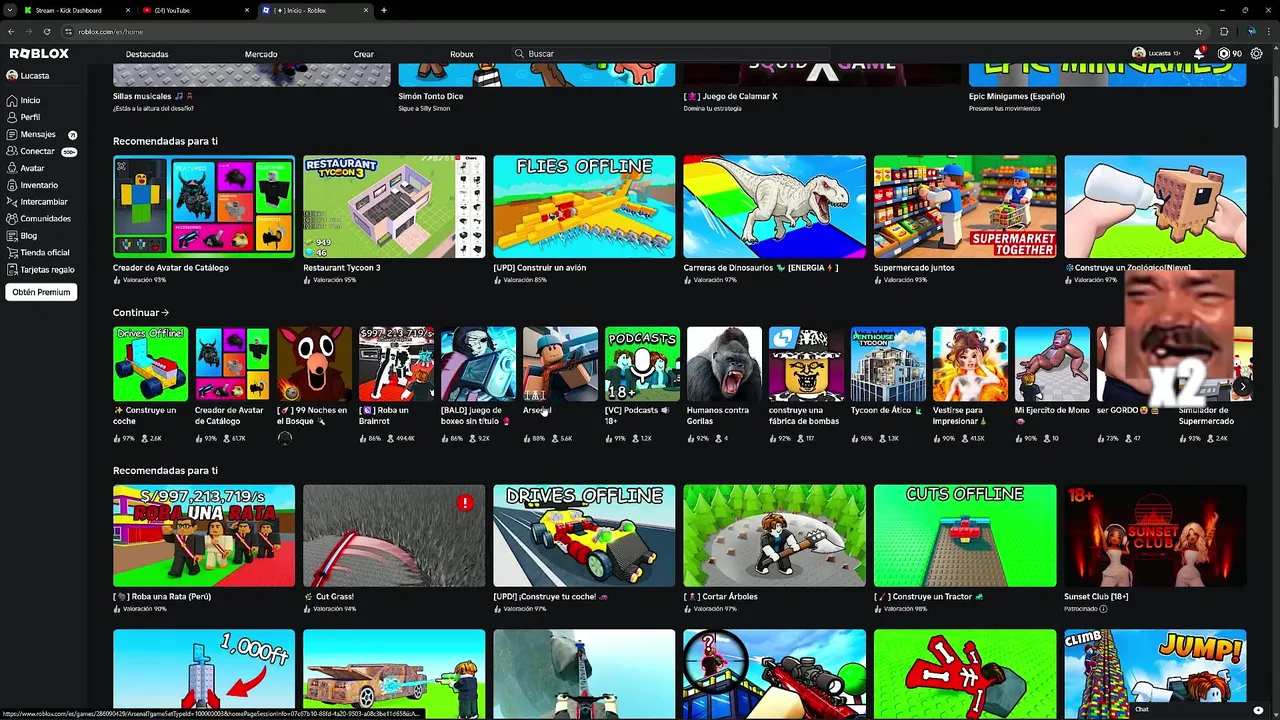Expand the Continuar section arrow
The image size is (1280, 720).
click(x=165, y=313)
